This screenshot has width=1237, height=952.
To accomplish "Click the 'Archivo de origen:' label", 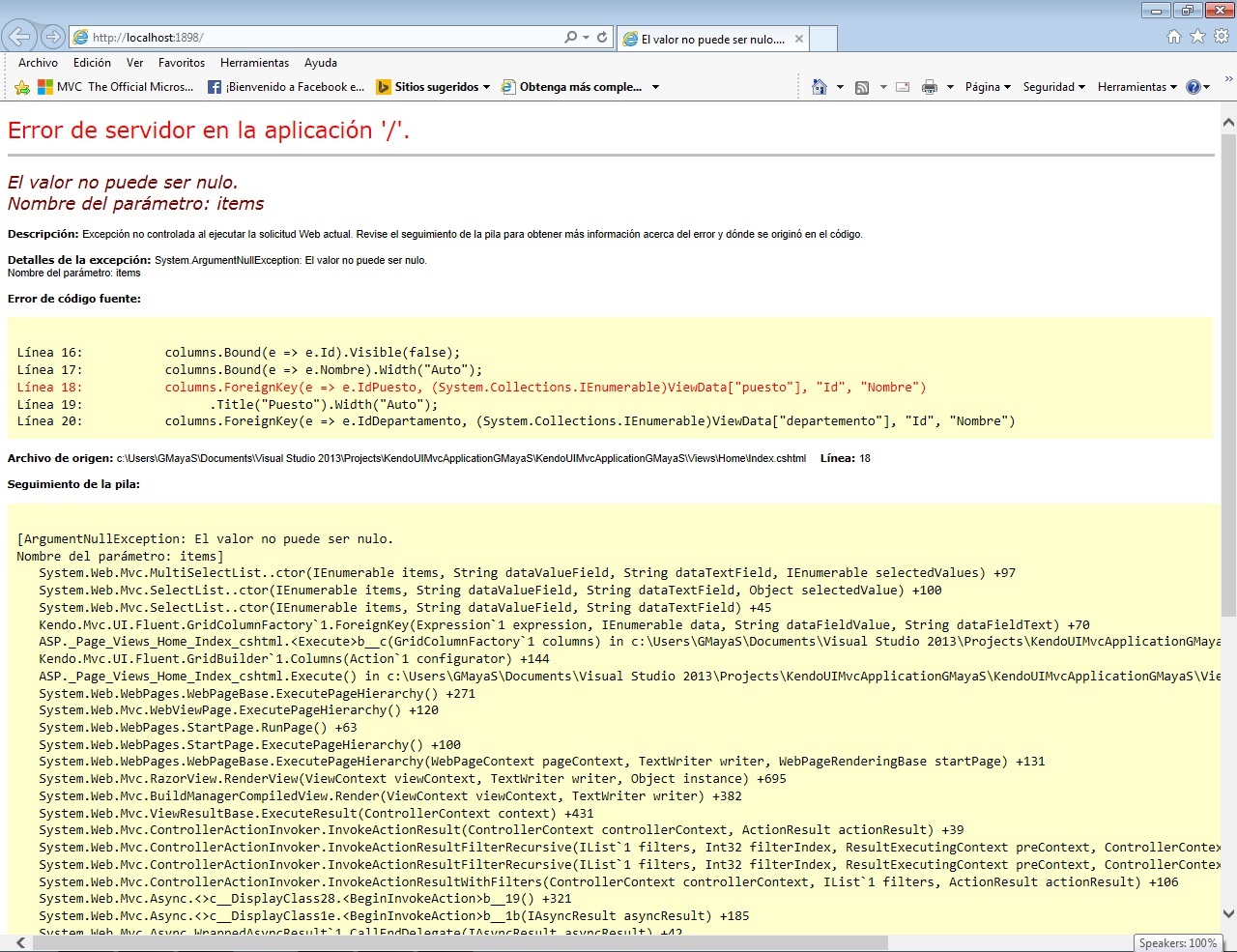I will point(60,458).
